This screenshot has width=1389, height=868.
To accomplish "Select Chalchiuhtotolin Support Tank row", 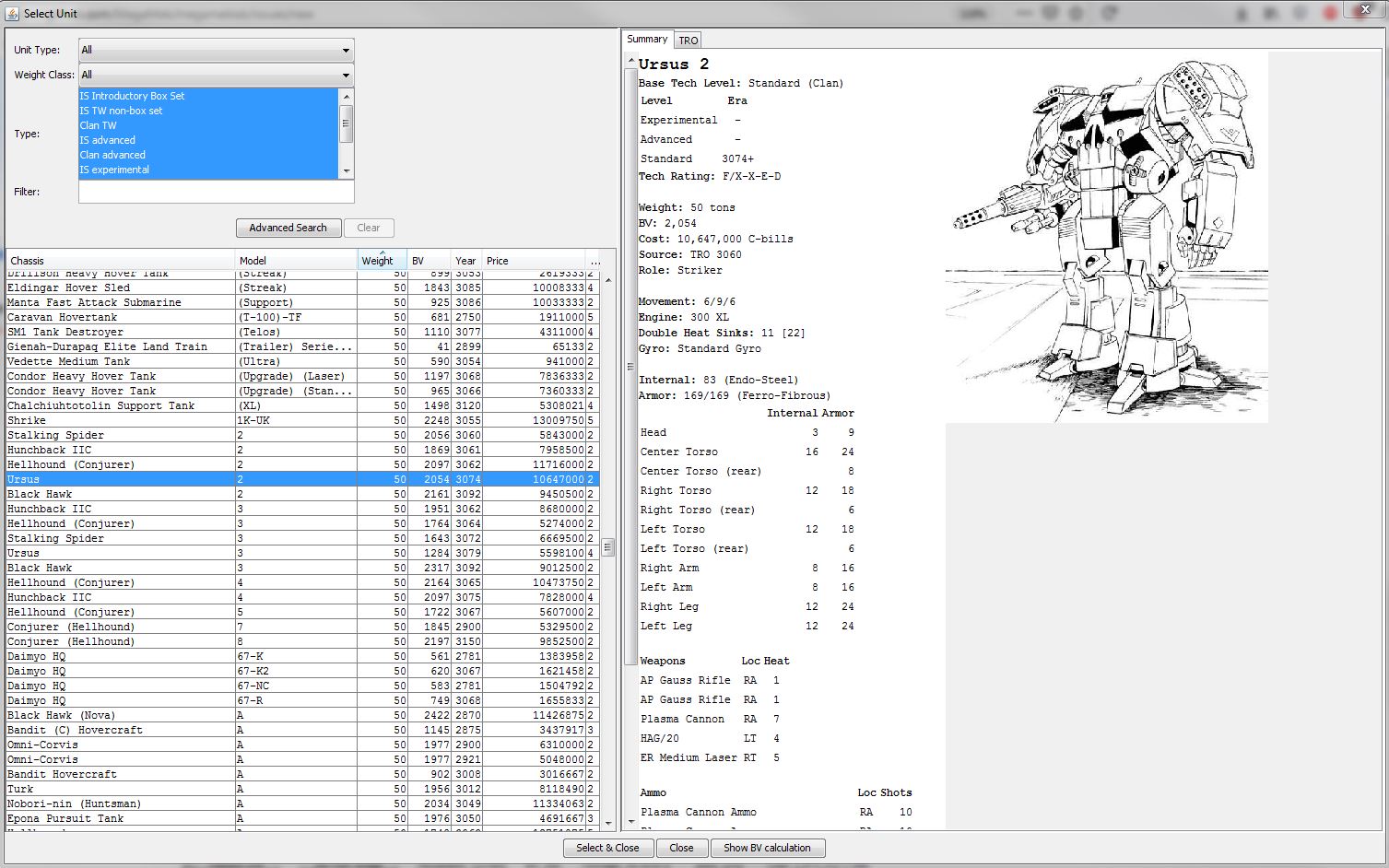I will [302, 405].
